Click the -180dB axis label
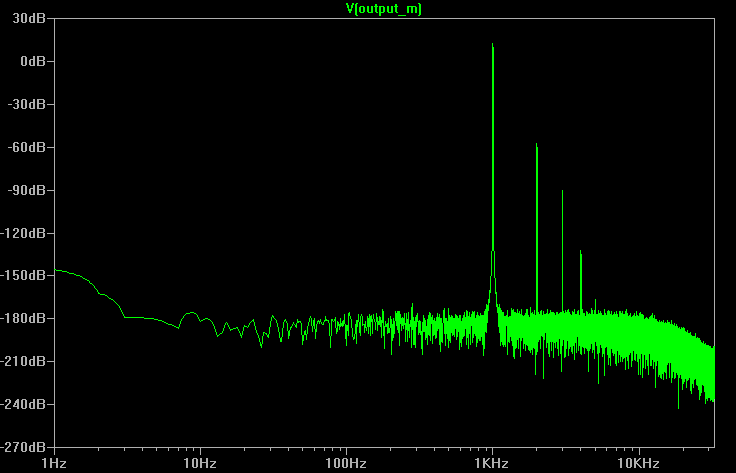736x473 pixels. 23,318
